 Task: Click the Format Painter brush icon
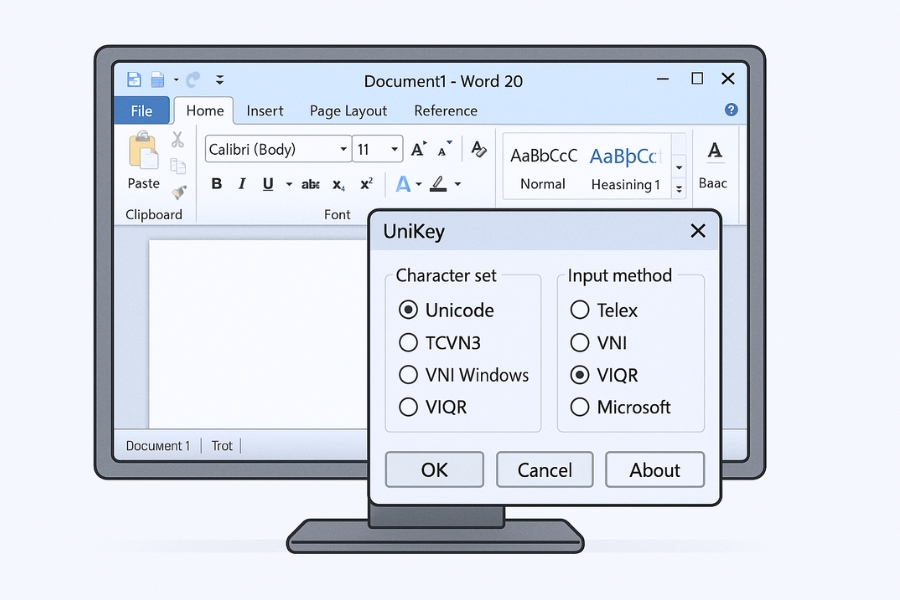point(179,192)
